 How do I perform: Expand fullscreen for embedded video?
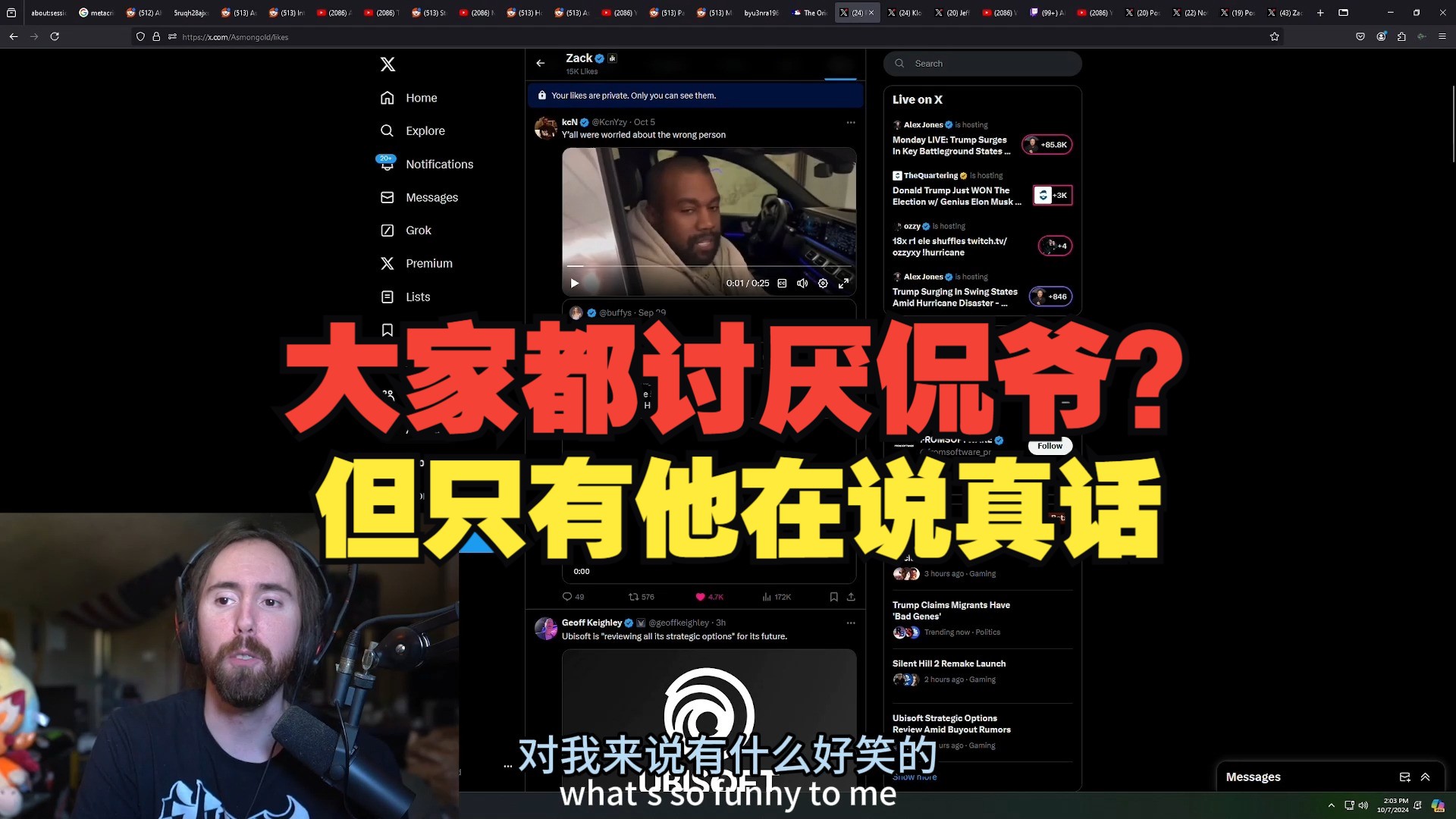pos(844,283)
